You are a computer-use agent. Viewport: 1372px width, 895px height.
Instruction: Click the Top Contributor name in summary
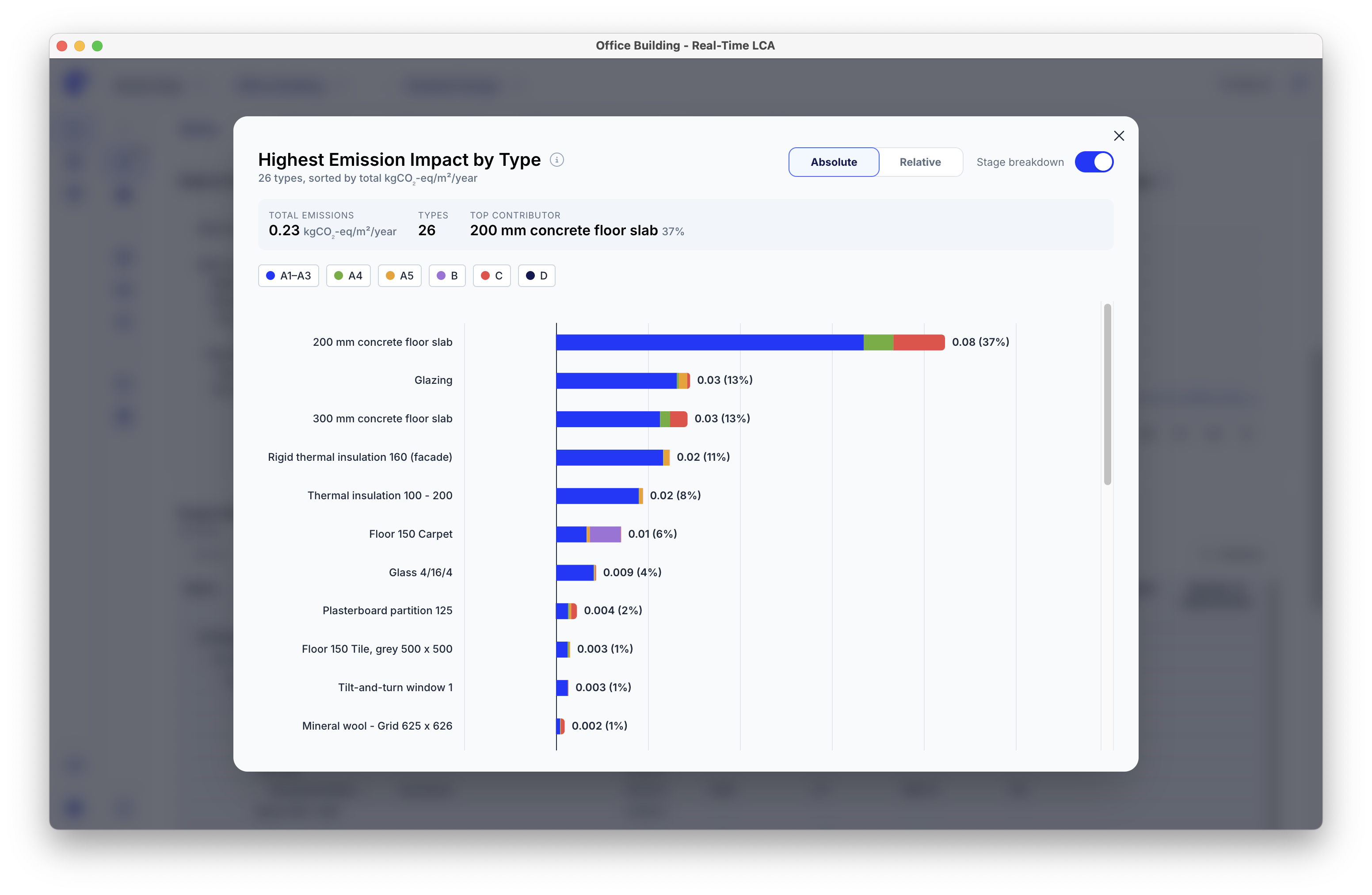564,230
